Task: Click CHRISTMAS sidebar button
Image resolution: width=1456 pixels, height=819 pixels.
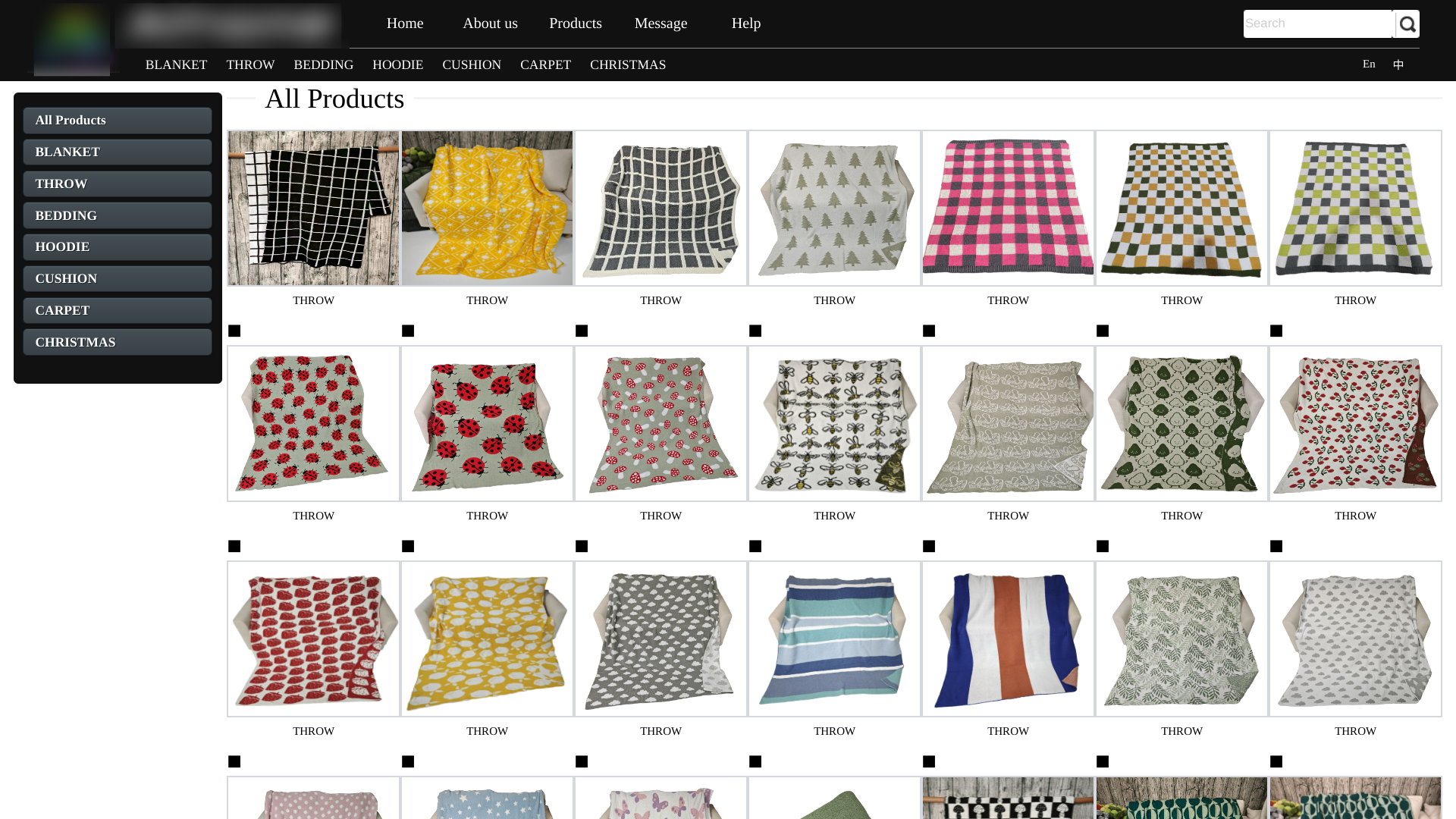Action: [118, 343]
